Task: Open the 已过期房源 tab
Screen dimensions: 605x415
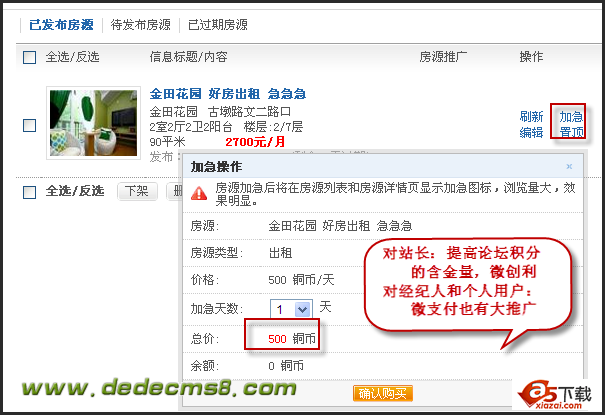Action: point(218,25)
